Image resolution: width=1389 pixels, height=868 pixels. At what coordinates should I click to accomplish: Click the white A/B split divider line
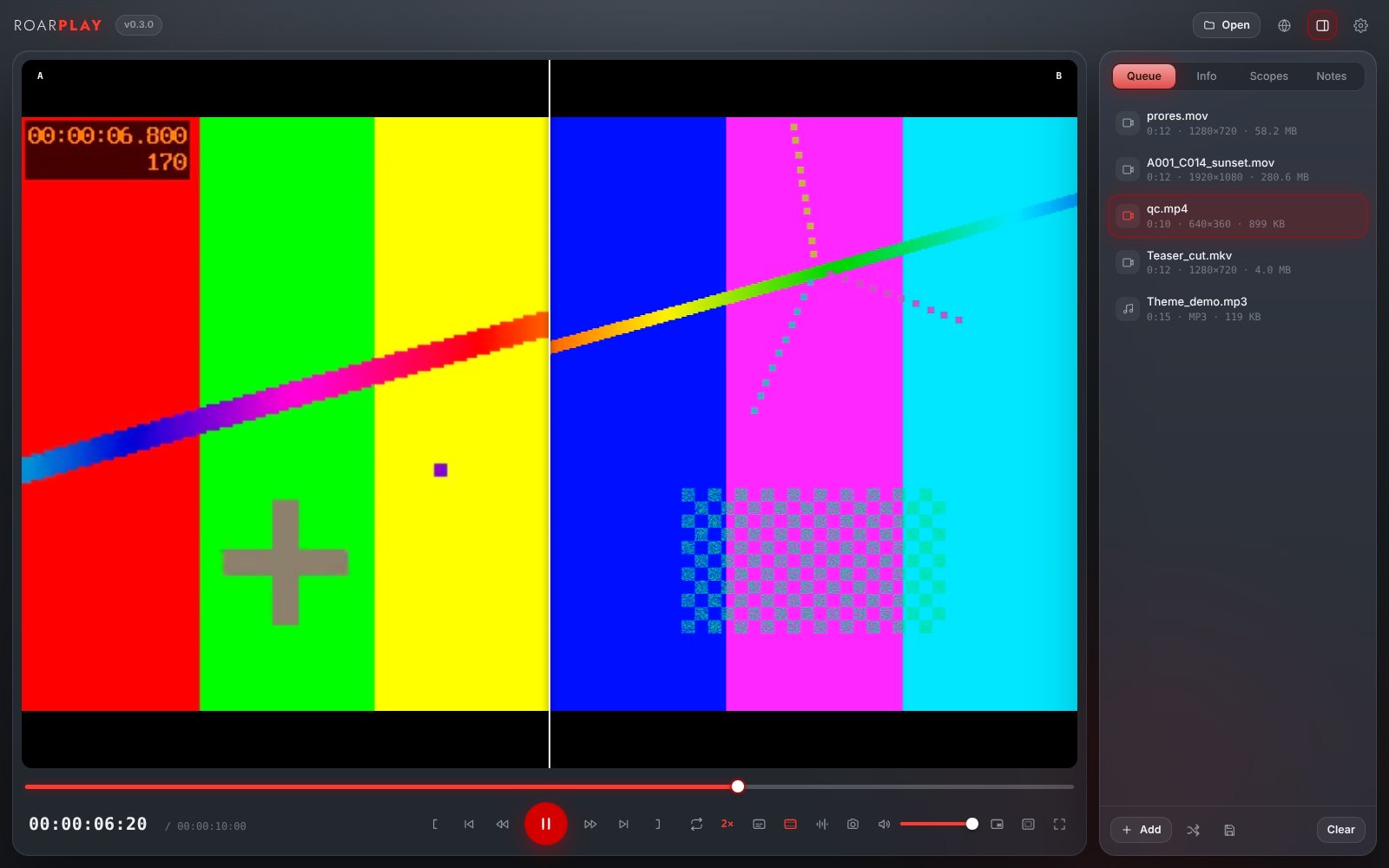coord(550,414)
